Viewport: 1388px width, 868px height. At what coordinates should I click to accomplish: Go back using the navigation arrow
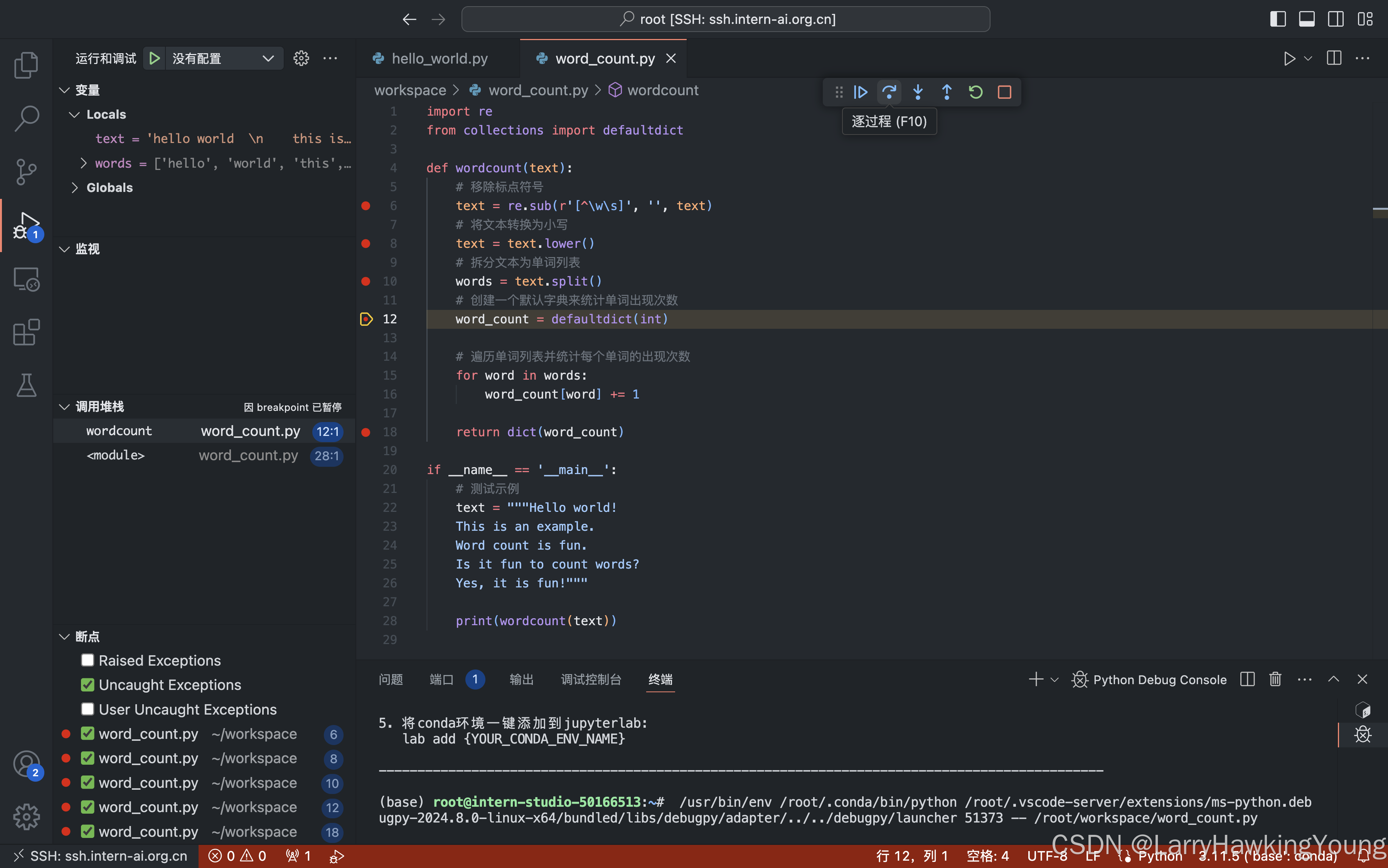pyautogui.click(x=409, y=19)
